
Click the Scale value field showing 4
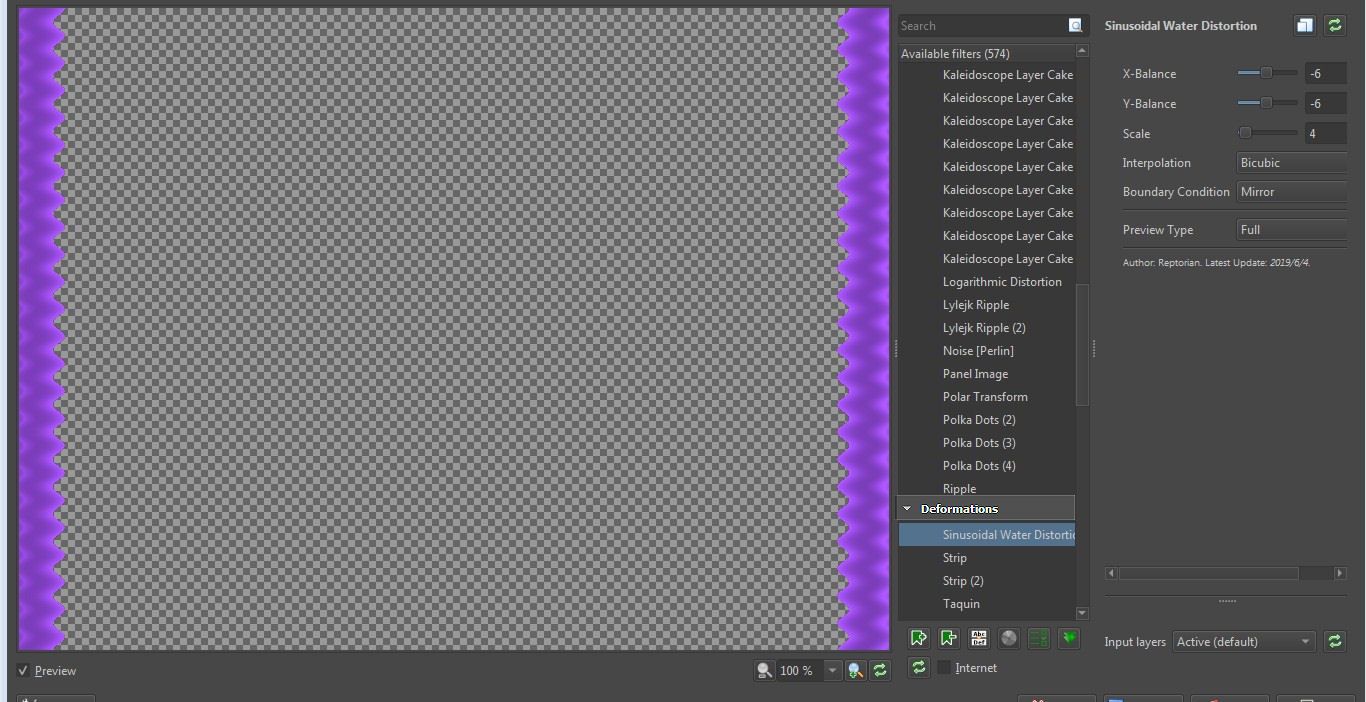click(x=1326, y=134)
